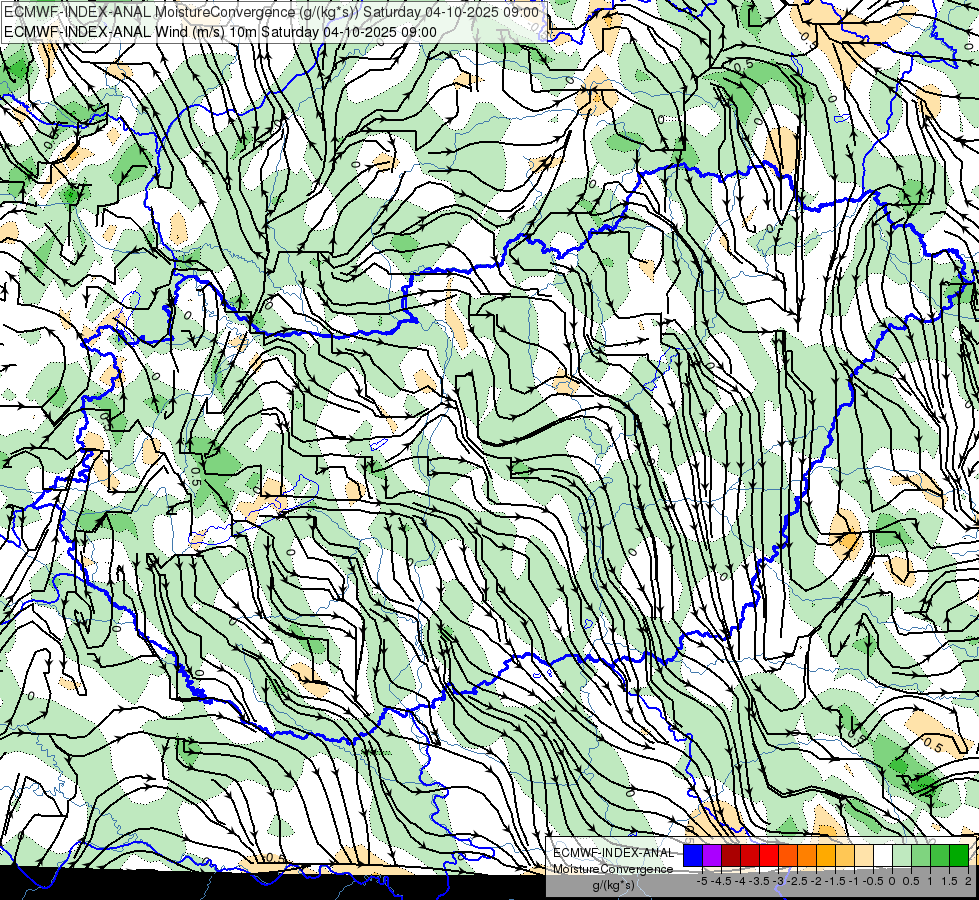The height and width of the screenshot is (900, 979).
Task: Click the '-4.5' legend tick label
Action: point(721,881)
